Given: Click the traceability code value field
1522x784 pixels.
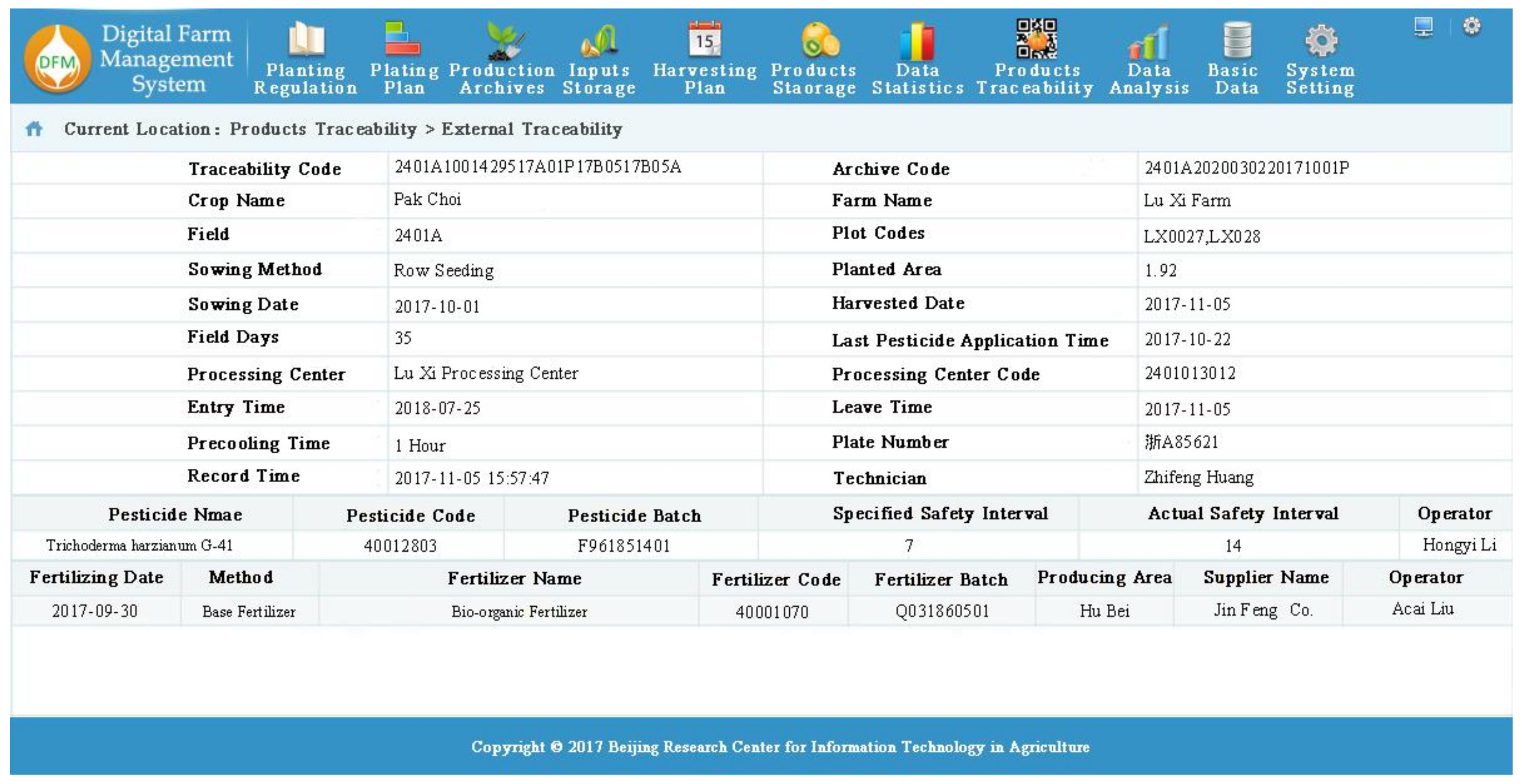Looking at the screenshot, I should coord(538,167).
